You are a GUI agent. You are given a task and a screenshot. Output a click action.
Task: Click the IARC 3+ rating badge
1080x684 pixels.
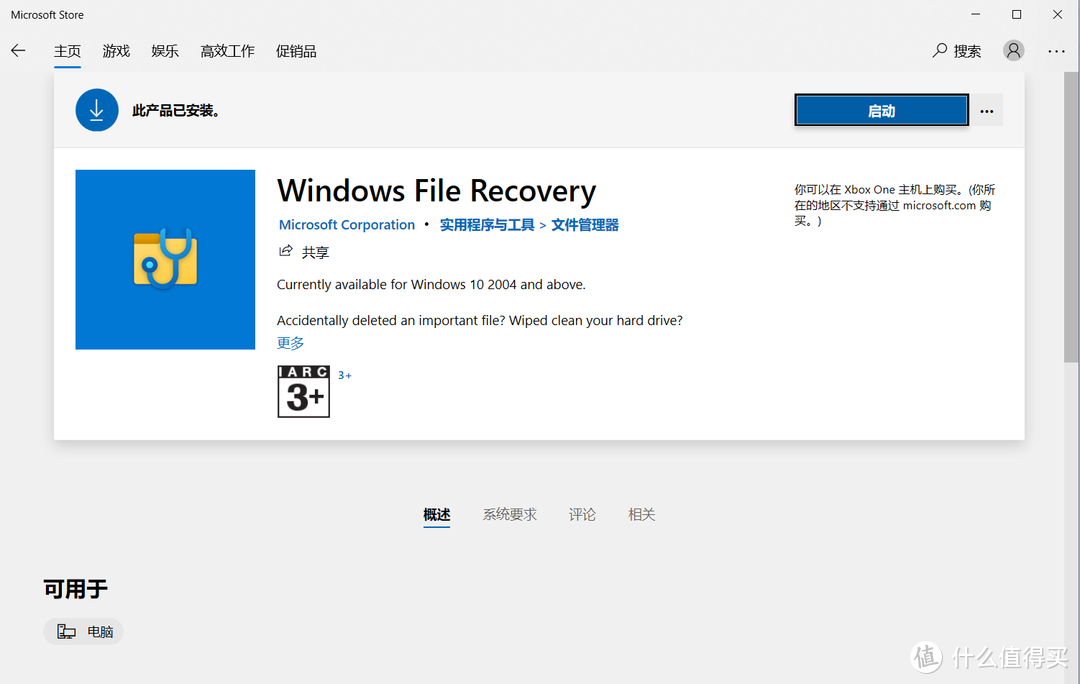(x=304, y=391)
